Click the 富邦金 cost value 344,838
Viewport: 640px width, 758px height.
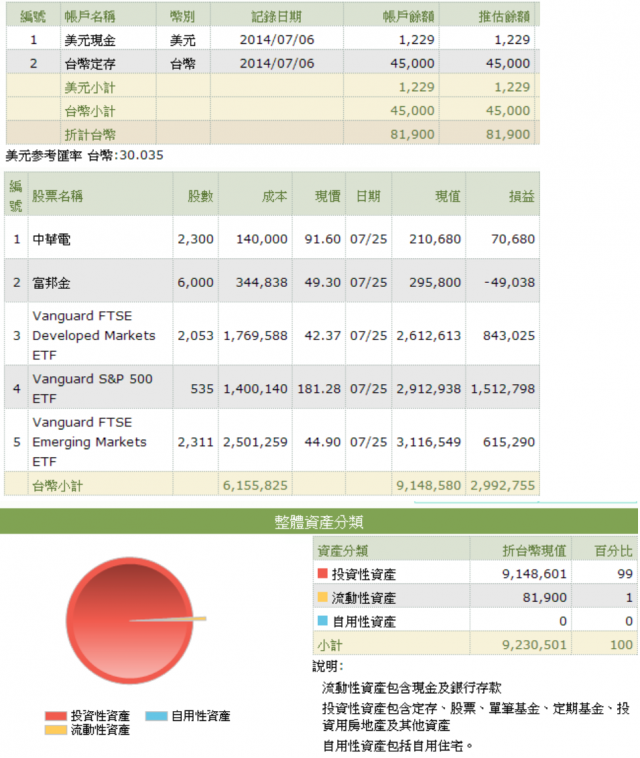[262, 282]
